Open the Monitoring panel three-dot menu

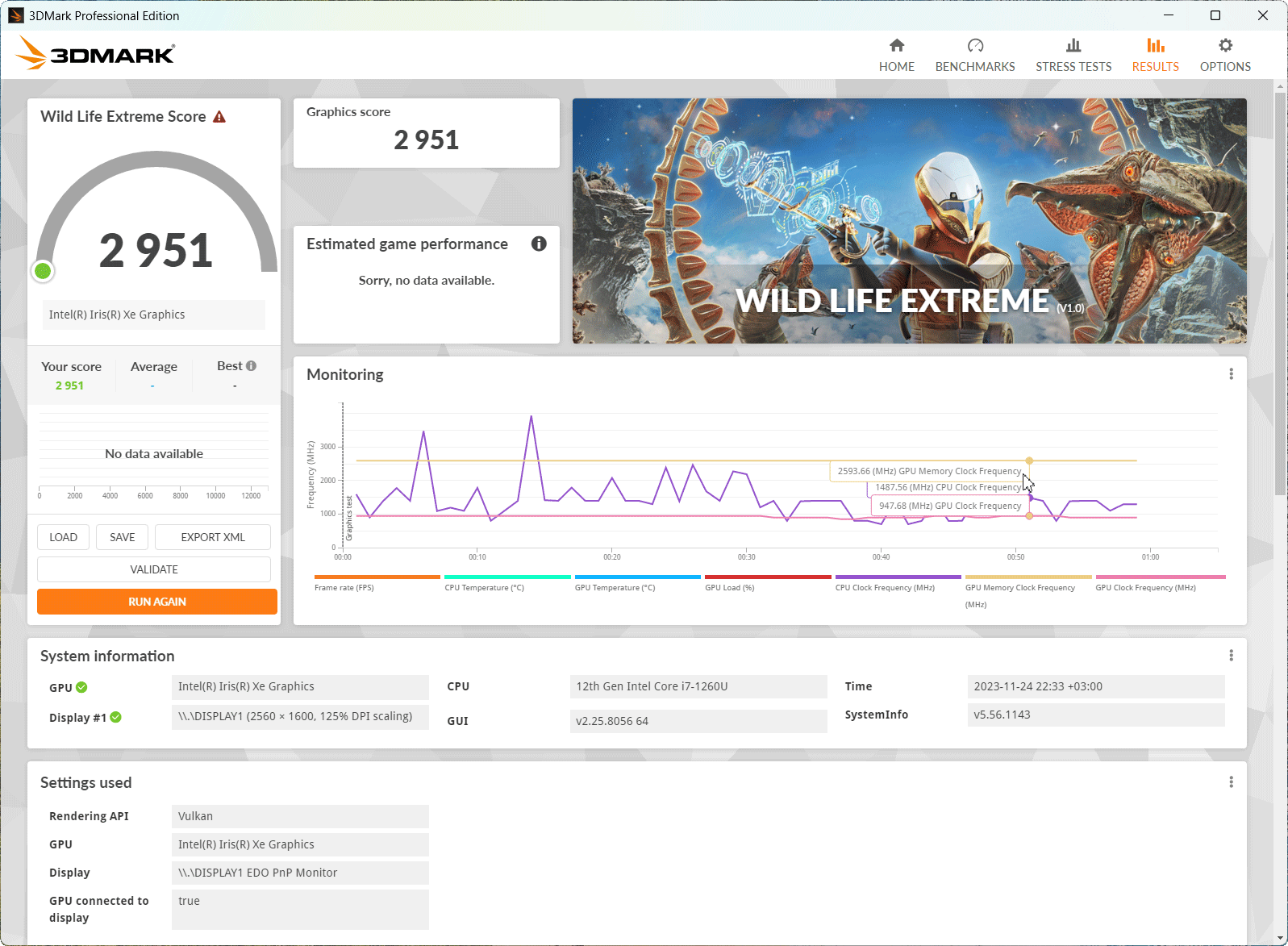(1231, 374)
